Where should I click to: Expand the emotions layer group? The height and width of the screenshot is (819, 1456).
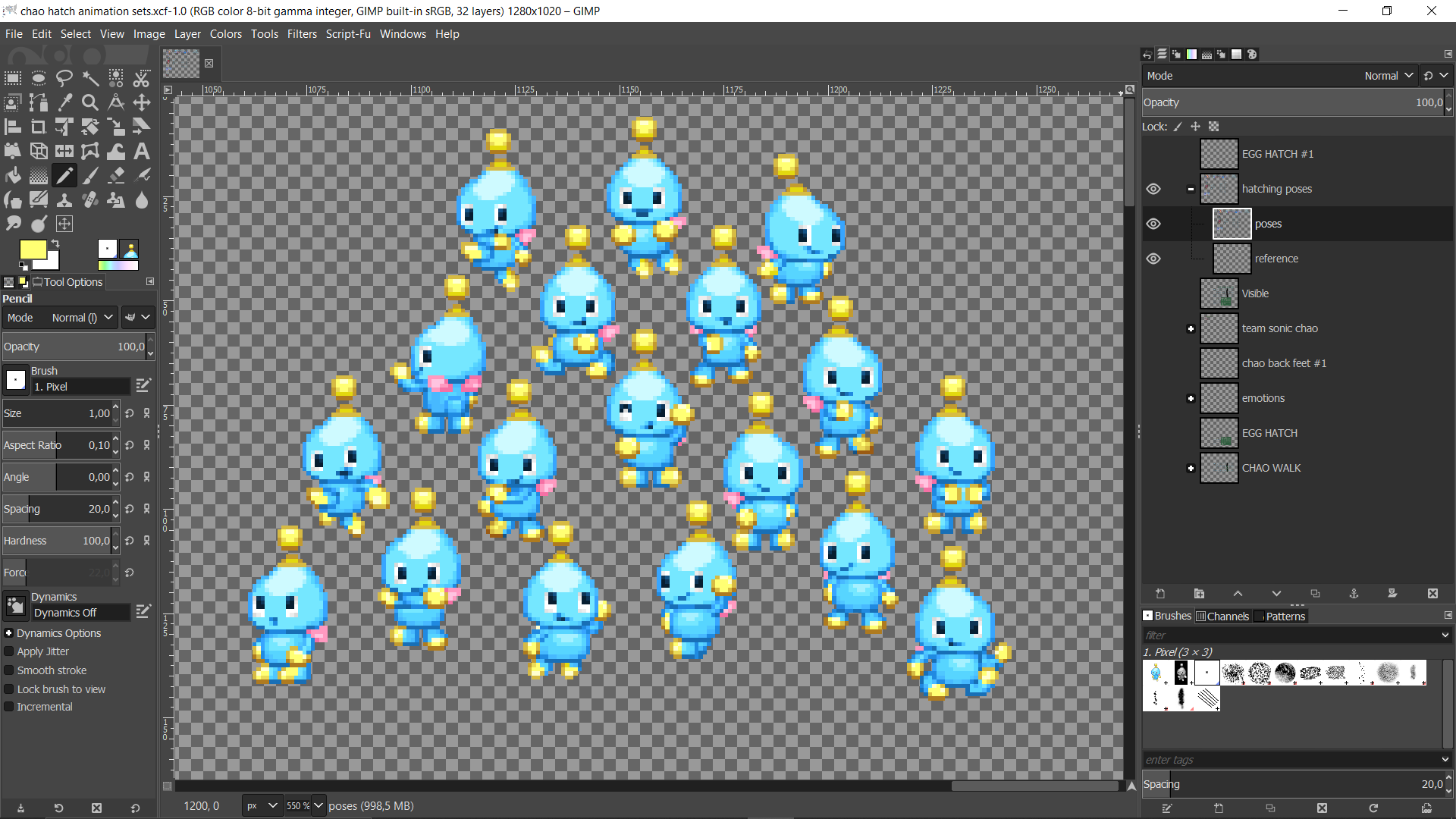1191,398
